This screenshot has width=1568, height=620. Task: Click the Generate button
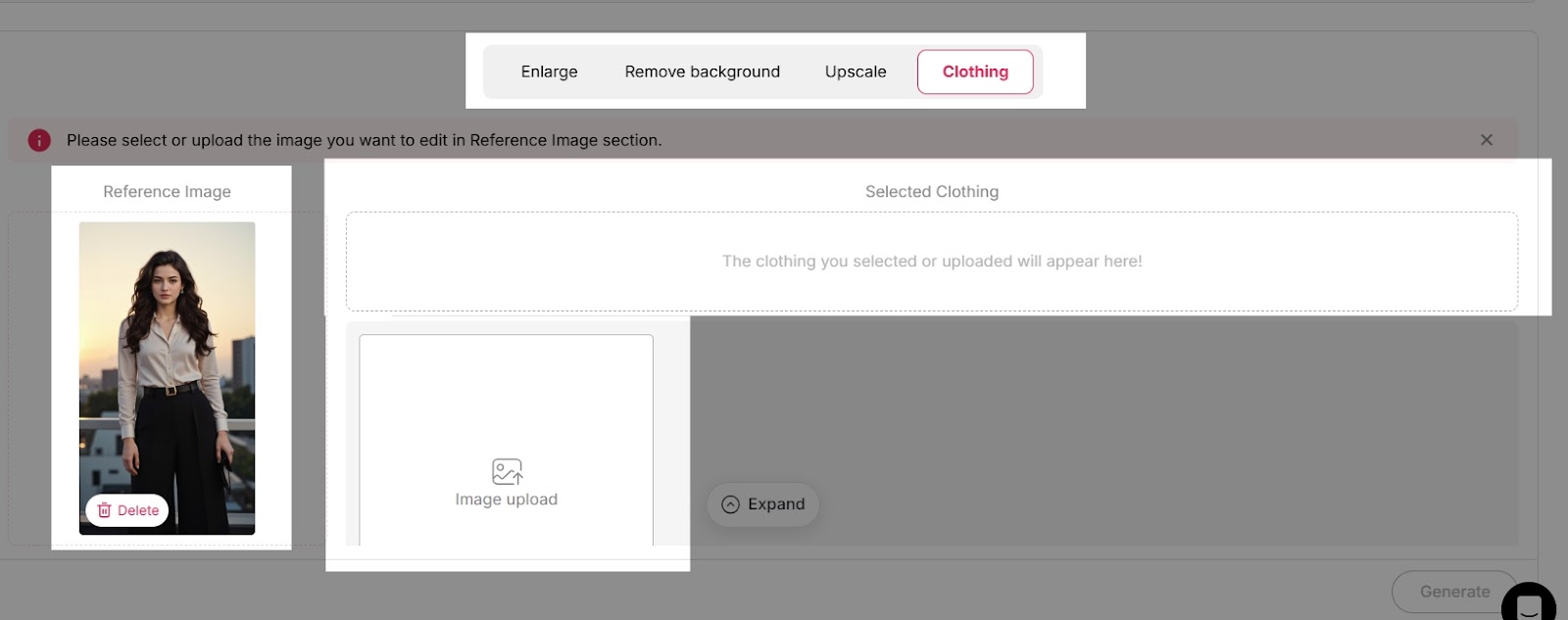(x=1454, y=592)
